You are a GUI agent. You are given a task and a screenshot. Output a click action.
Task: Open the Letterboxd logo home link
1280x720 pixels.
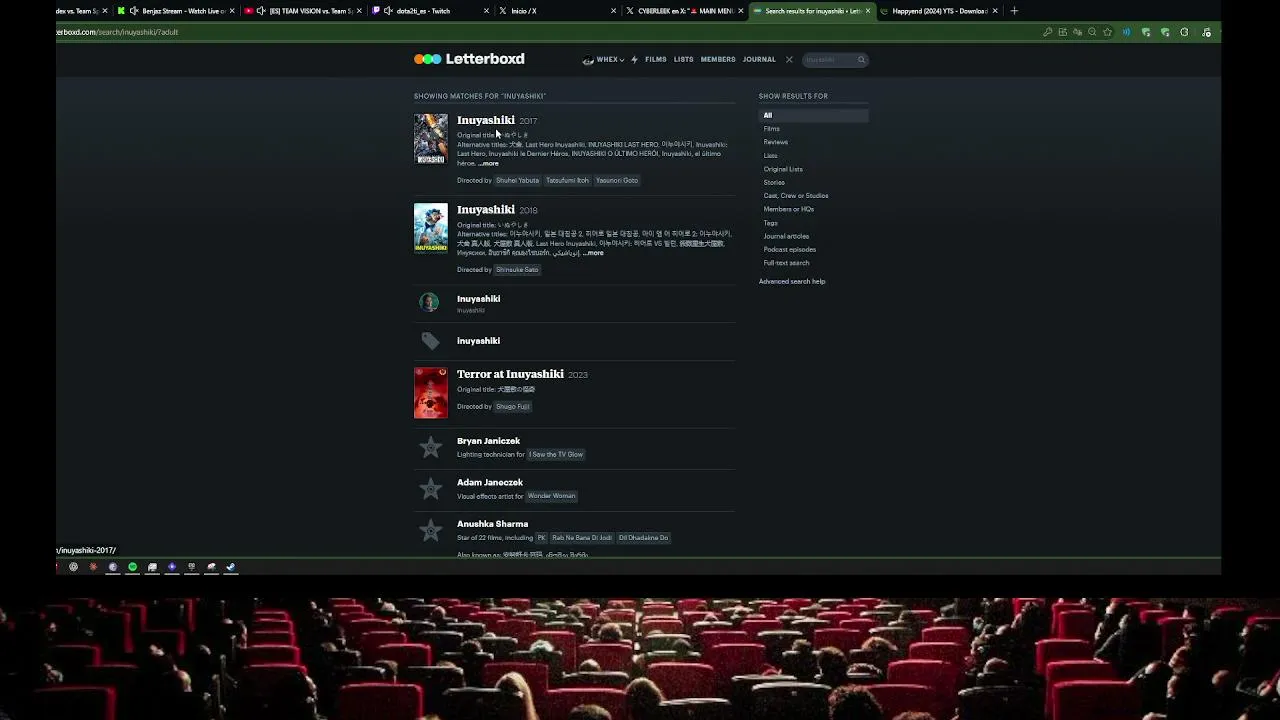point(469,59)
